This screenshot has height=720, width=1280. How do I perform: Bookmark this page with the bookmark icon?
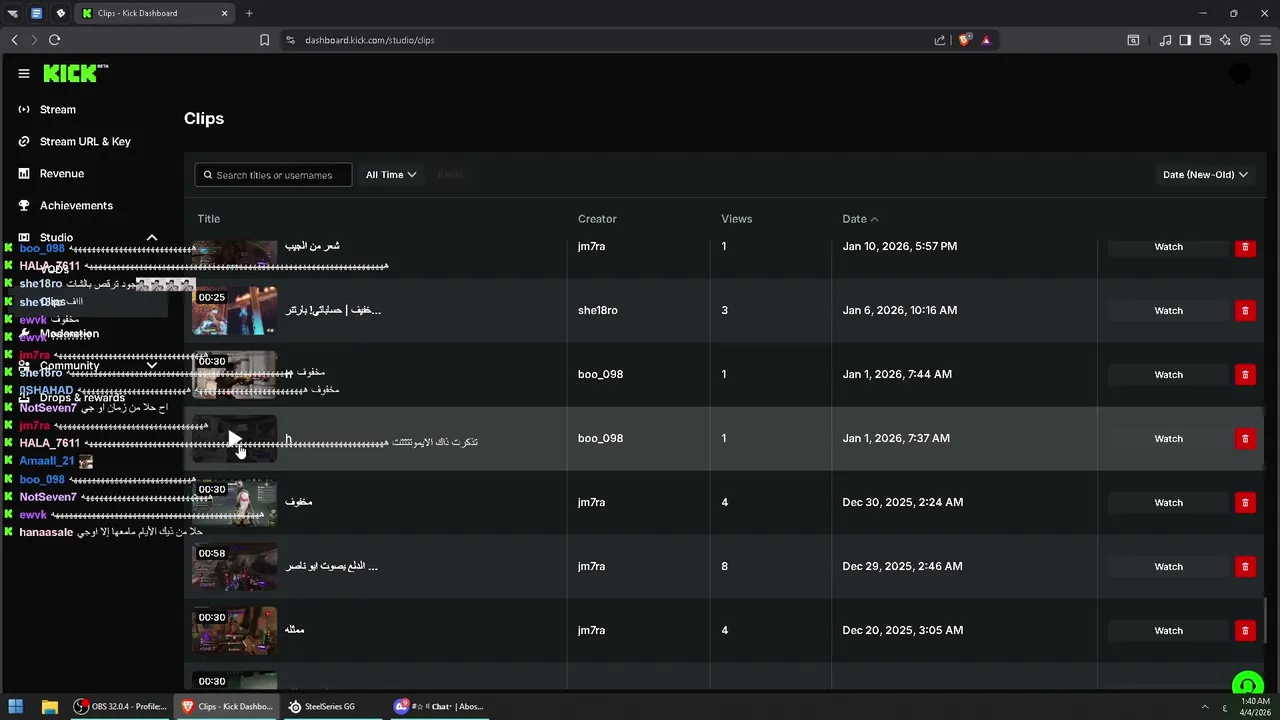click(264, 40)
